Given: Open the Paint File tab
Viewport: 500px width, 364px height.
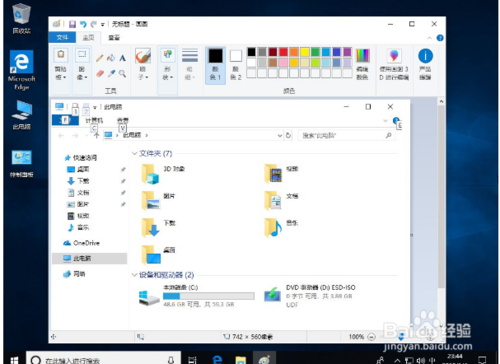Looking at the screenshot, I should [62, 38].
